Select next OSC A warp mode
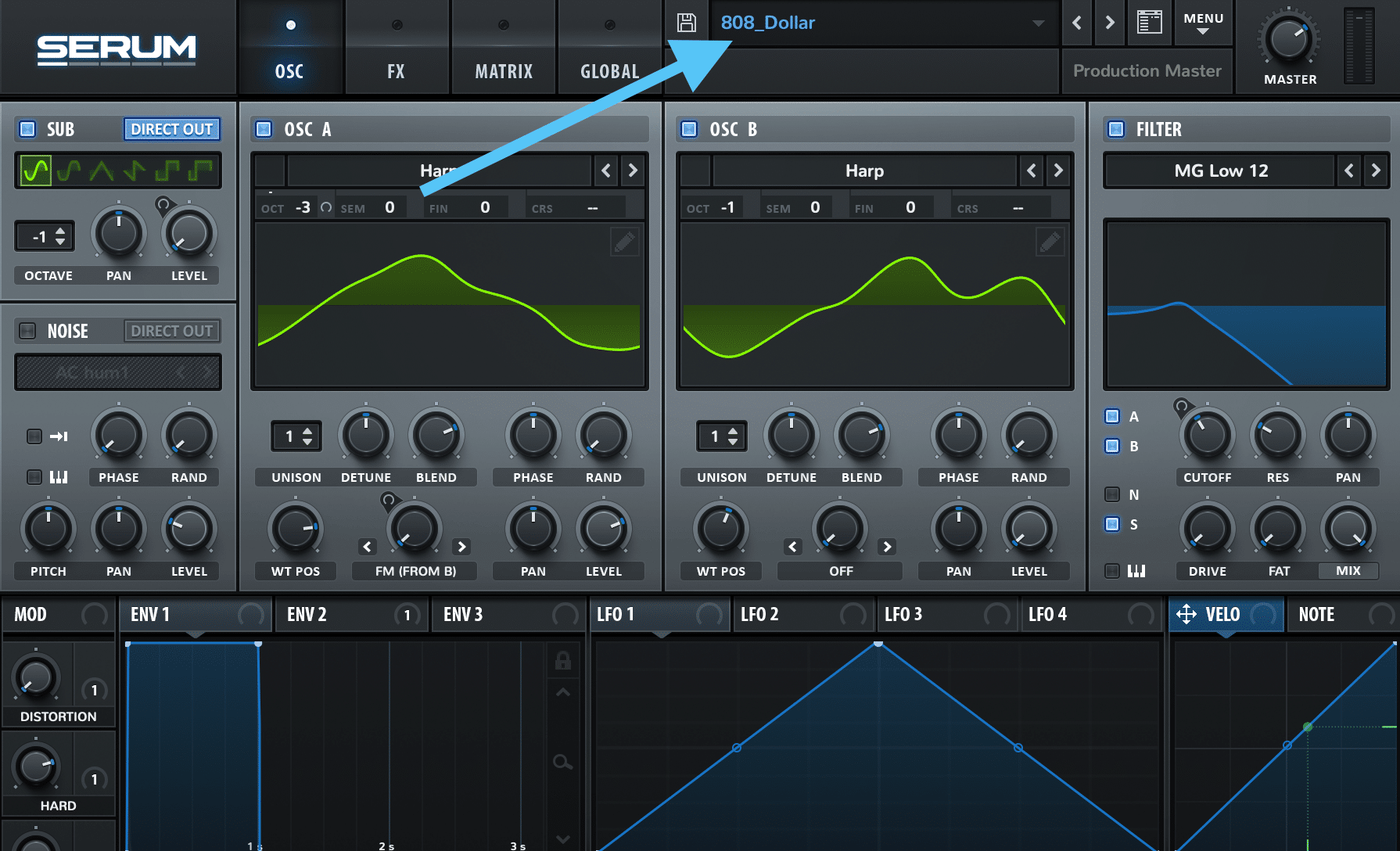 pos(461,547)
